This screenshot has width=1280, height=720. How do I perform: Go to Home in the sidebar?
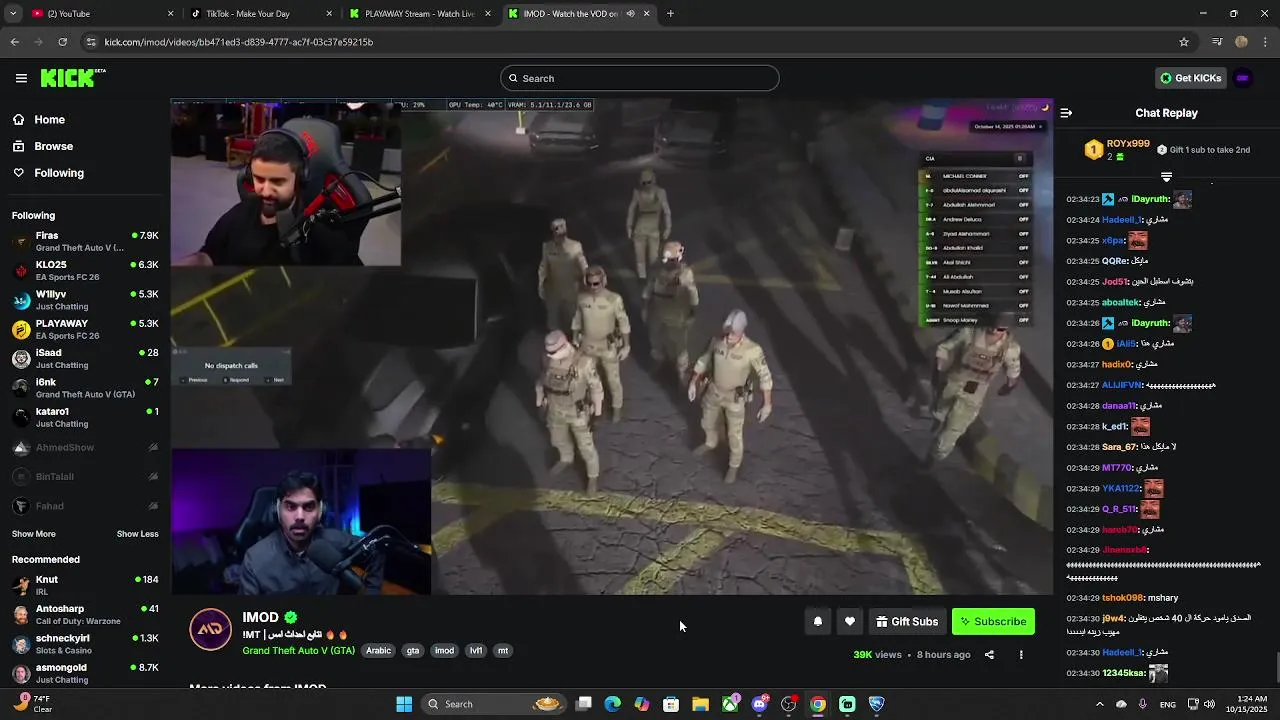49,119
